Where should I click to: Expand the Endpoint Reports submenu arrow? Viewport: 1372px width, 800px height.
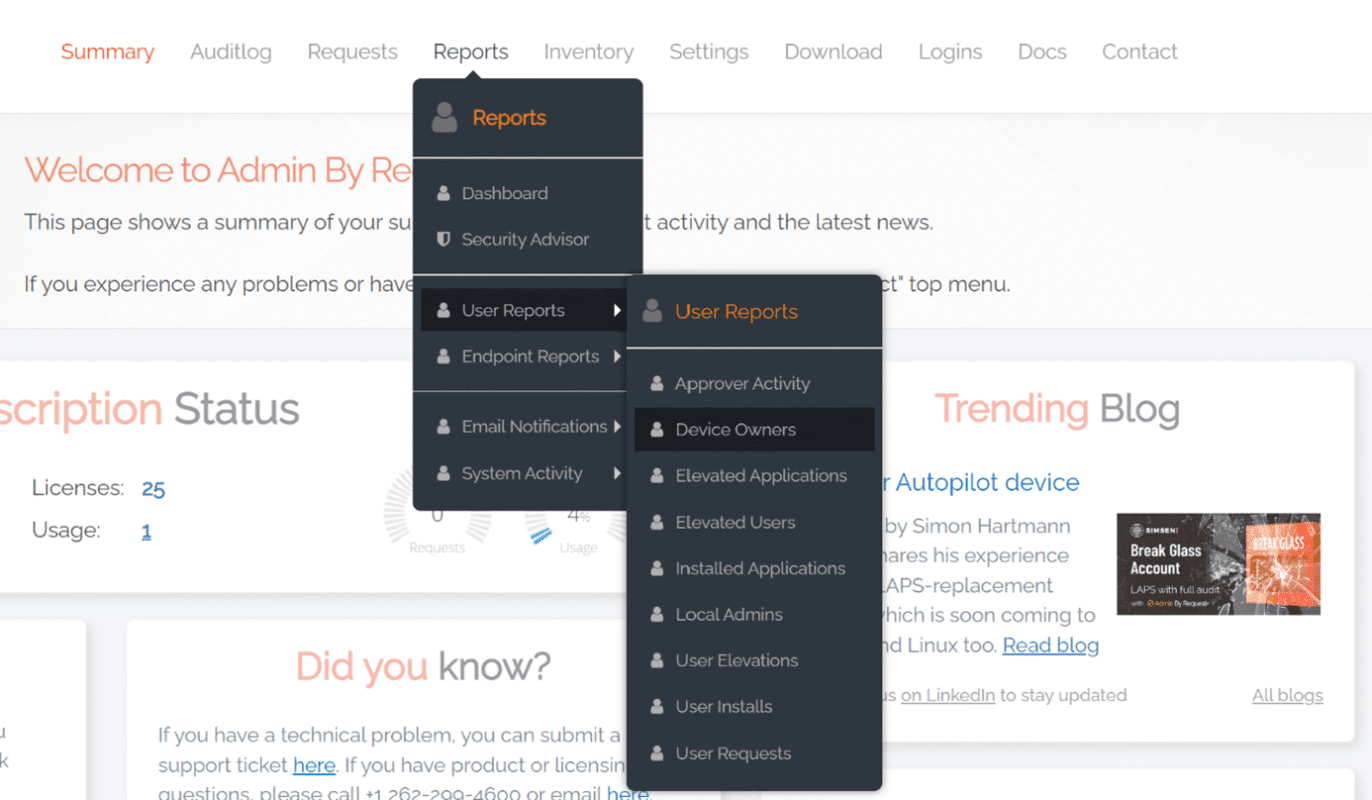pos(617,357)
